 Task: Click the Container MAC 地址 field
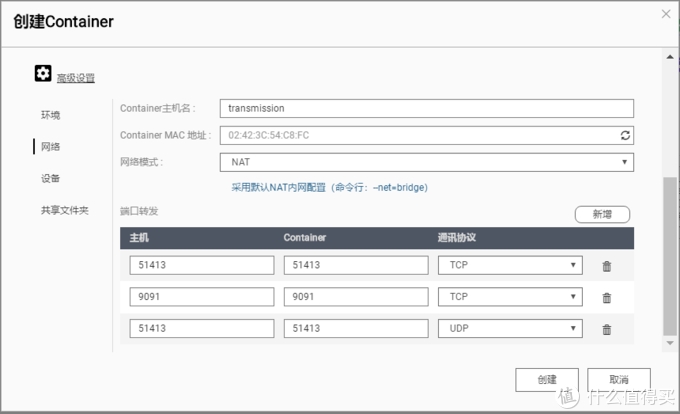pos(427,135)
